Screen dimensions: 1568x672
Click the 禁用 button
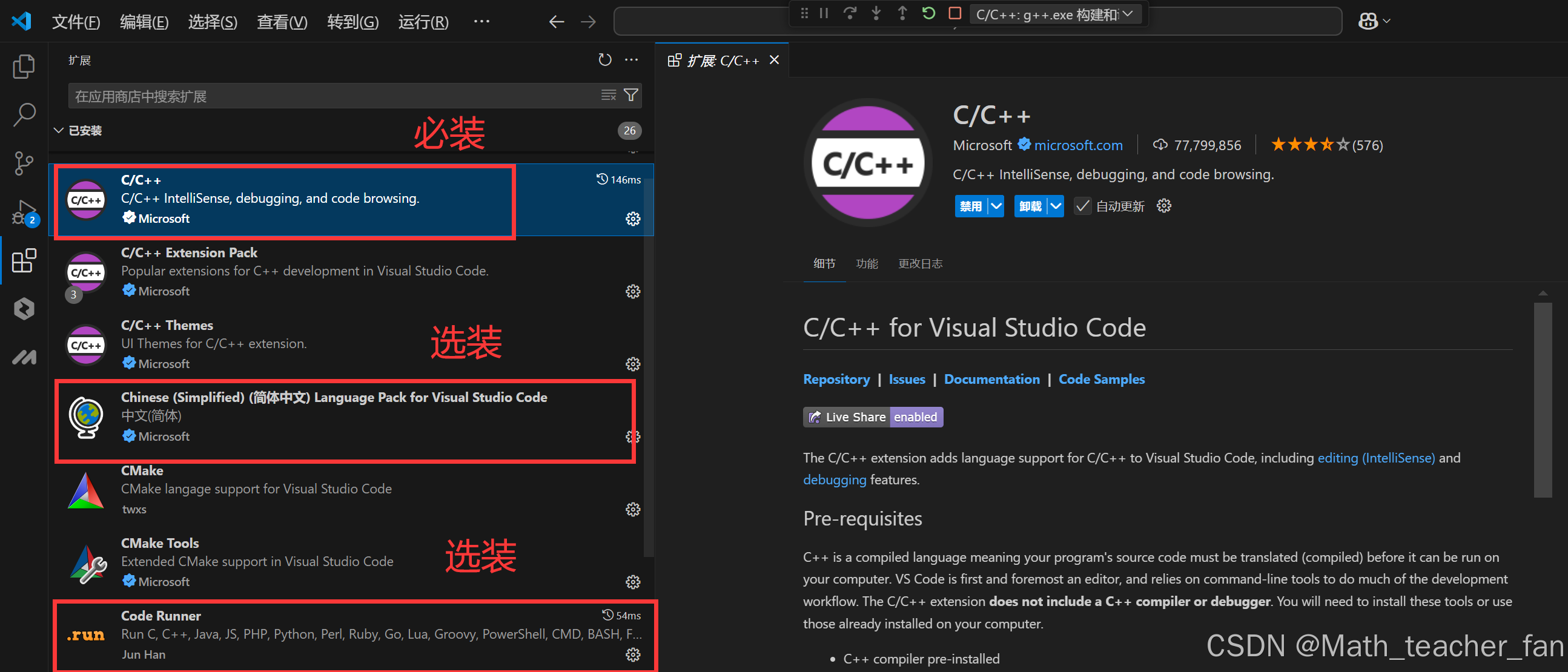(971, 206)
